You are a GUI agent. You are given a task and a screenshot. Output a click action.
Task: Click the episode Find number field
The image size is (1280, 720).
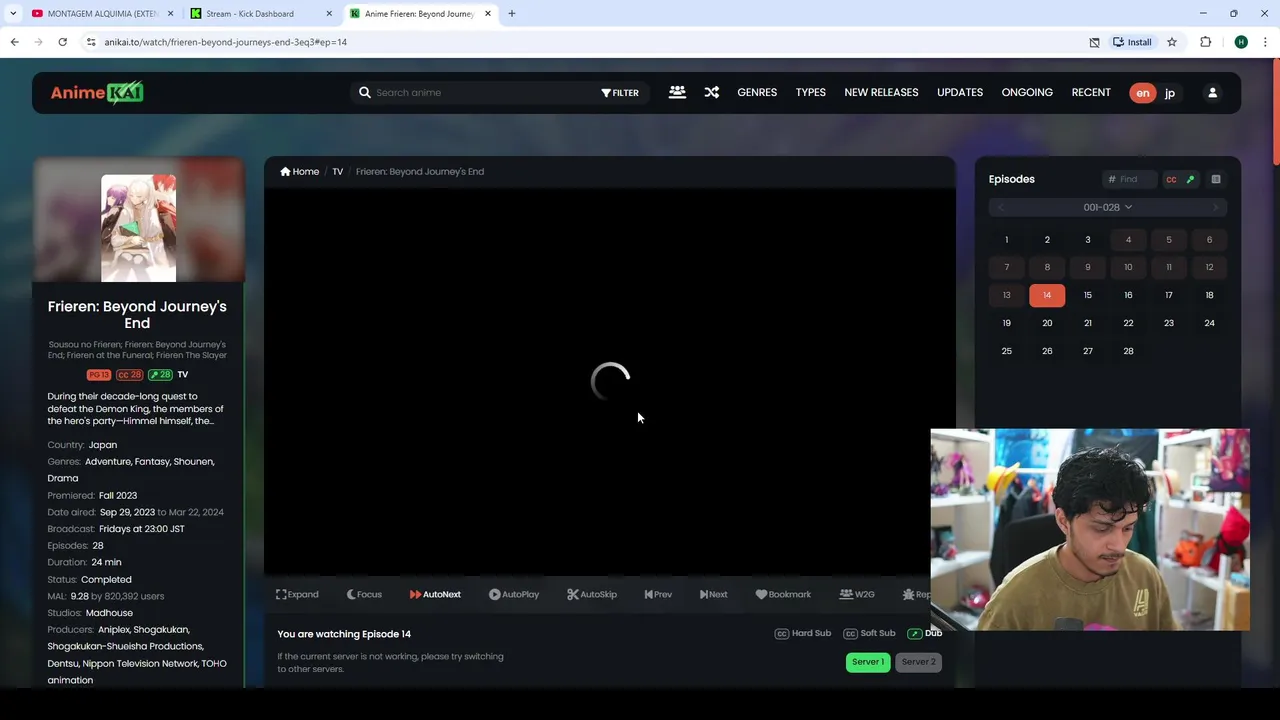coord(1130,179)
